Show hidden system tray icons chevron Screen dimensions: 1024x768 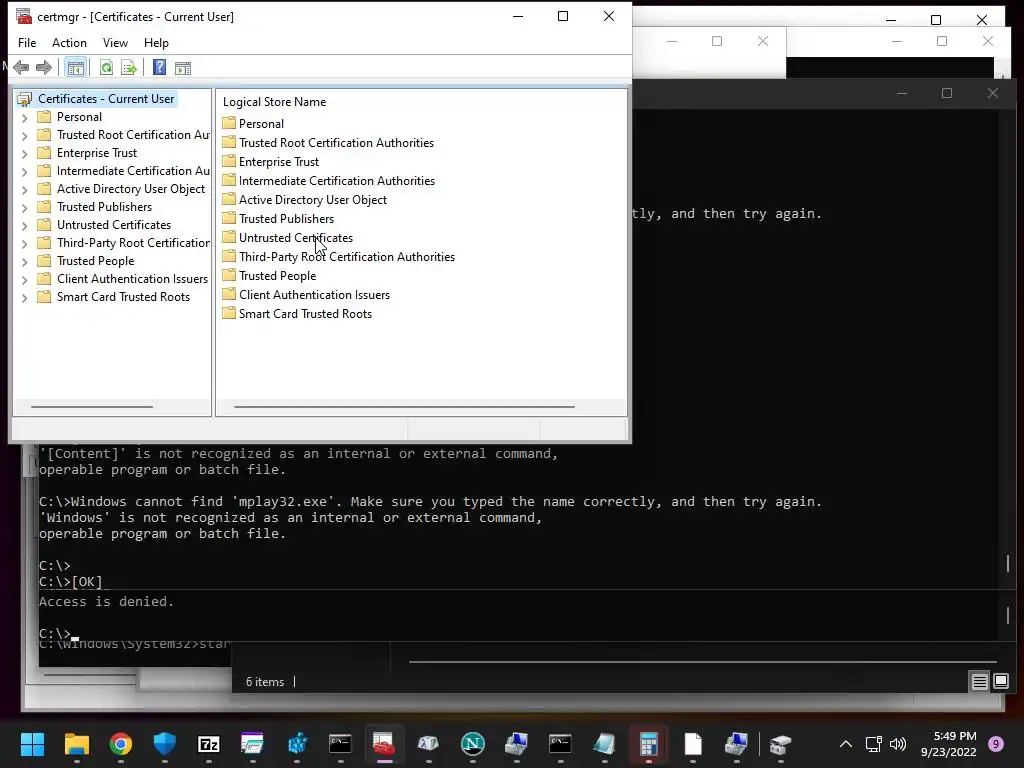click(x=846, y=744)
